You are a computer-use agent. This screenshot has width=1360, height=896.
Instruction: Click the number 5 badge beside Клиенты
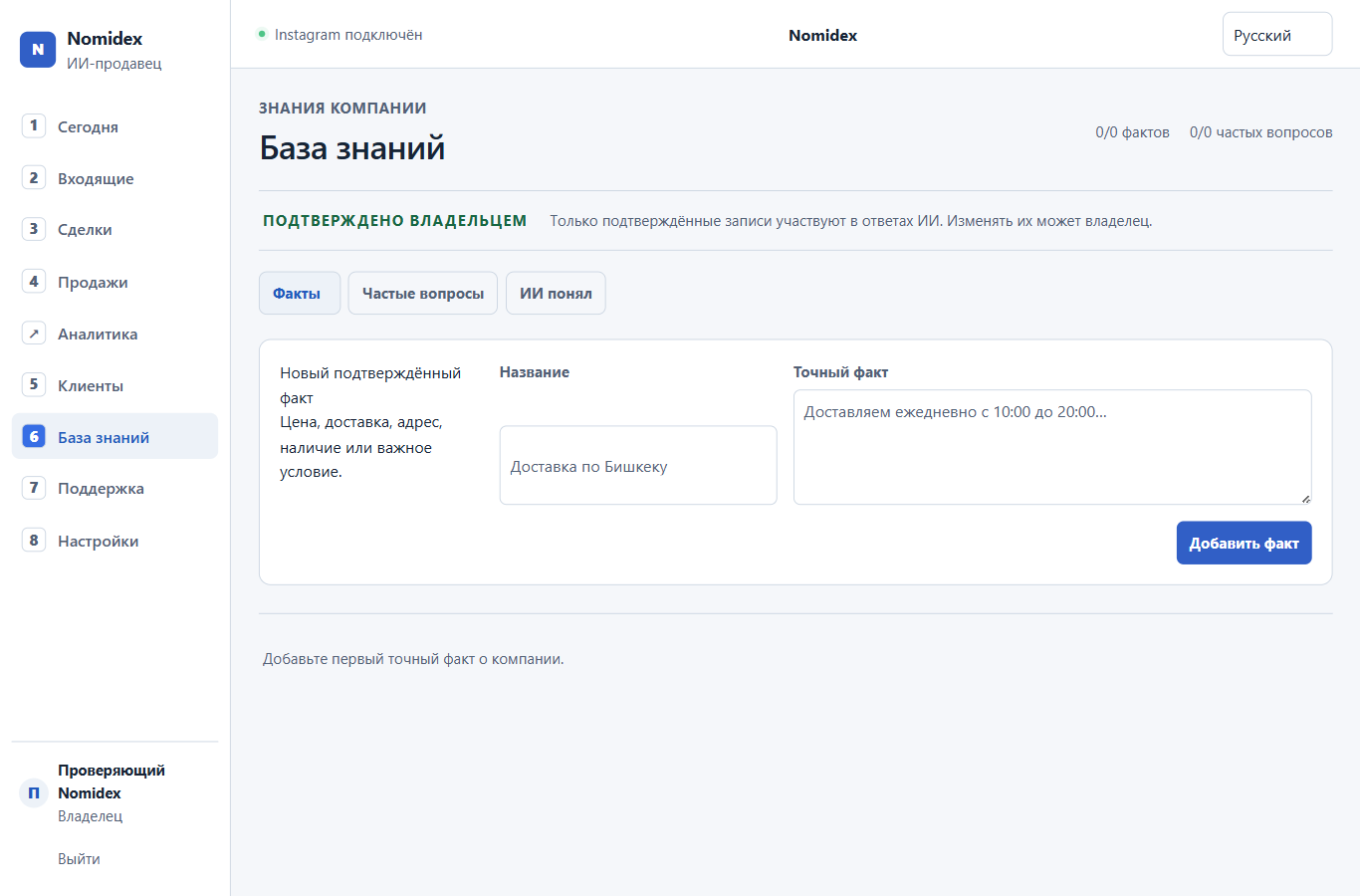34,384
